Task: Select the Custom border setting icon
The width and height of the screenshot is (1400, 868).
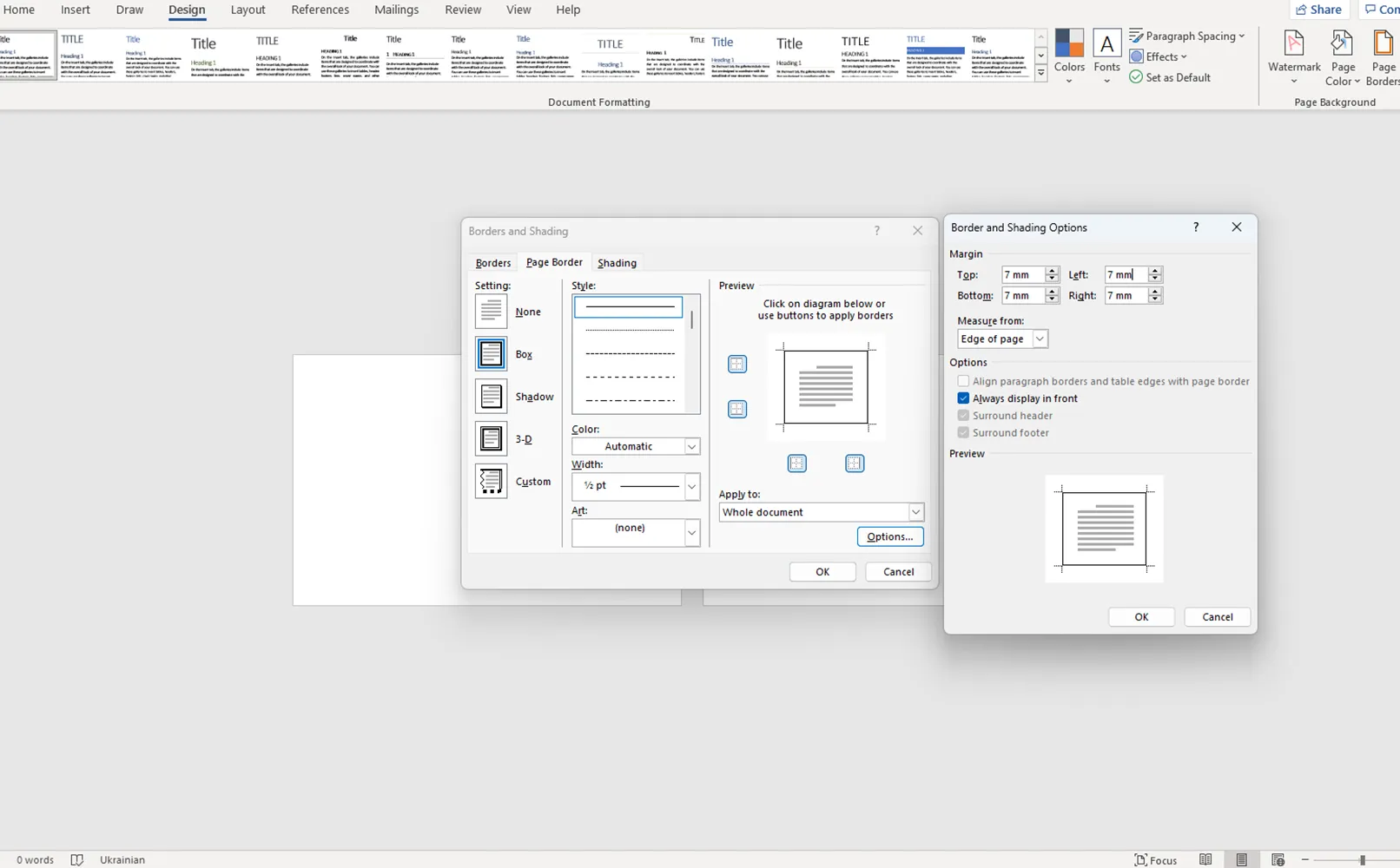Action: (491, 481)
